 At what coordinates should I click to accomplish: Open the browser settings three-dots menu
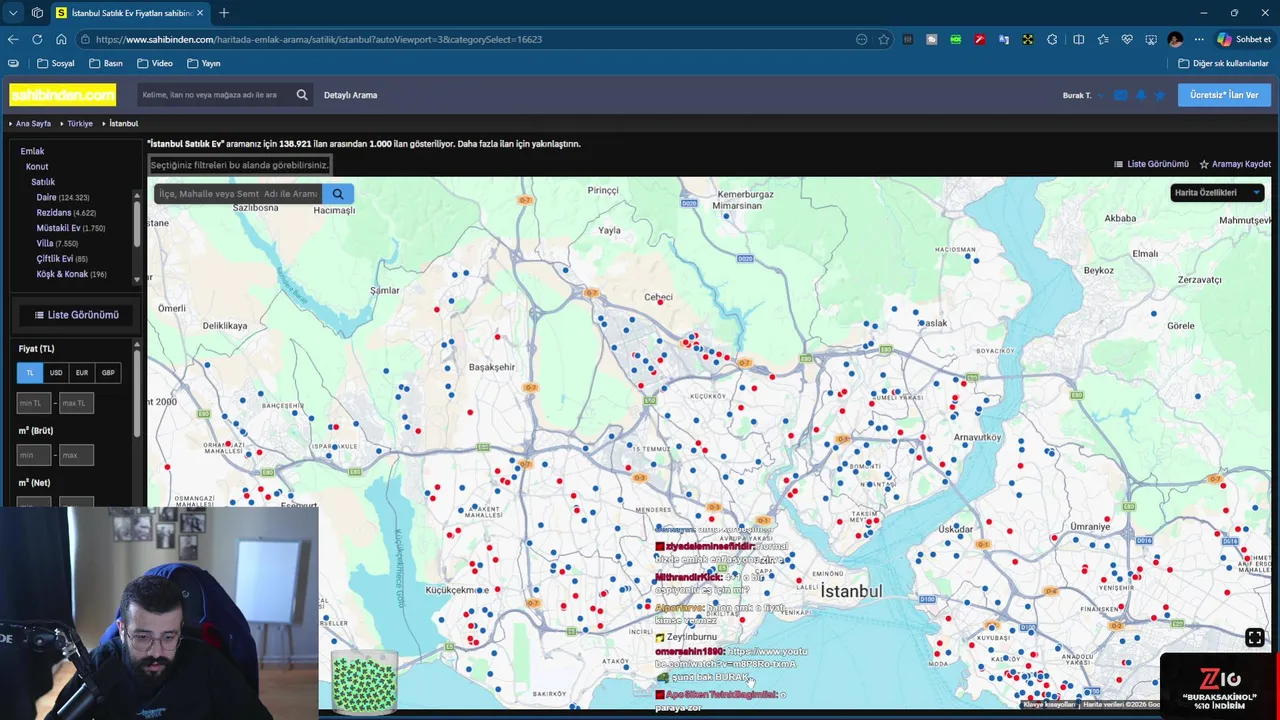pyautogui.click(x=1199, y=39)
